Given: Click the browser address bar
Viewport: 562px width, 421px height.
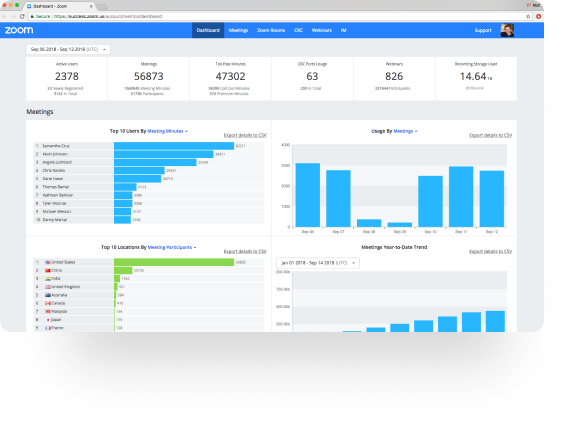Looking at the screenshot, I should coord(280,16).
